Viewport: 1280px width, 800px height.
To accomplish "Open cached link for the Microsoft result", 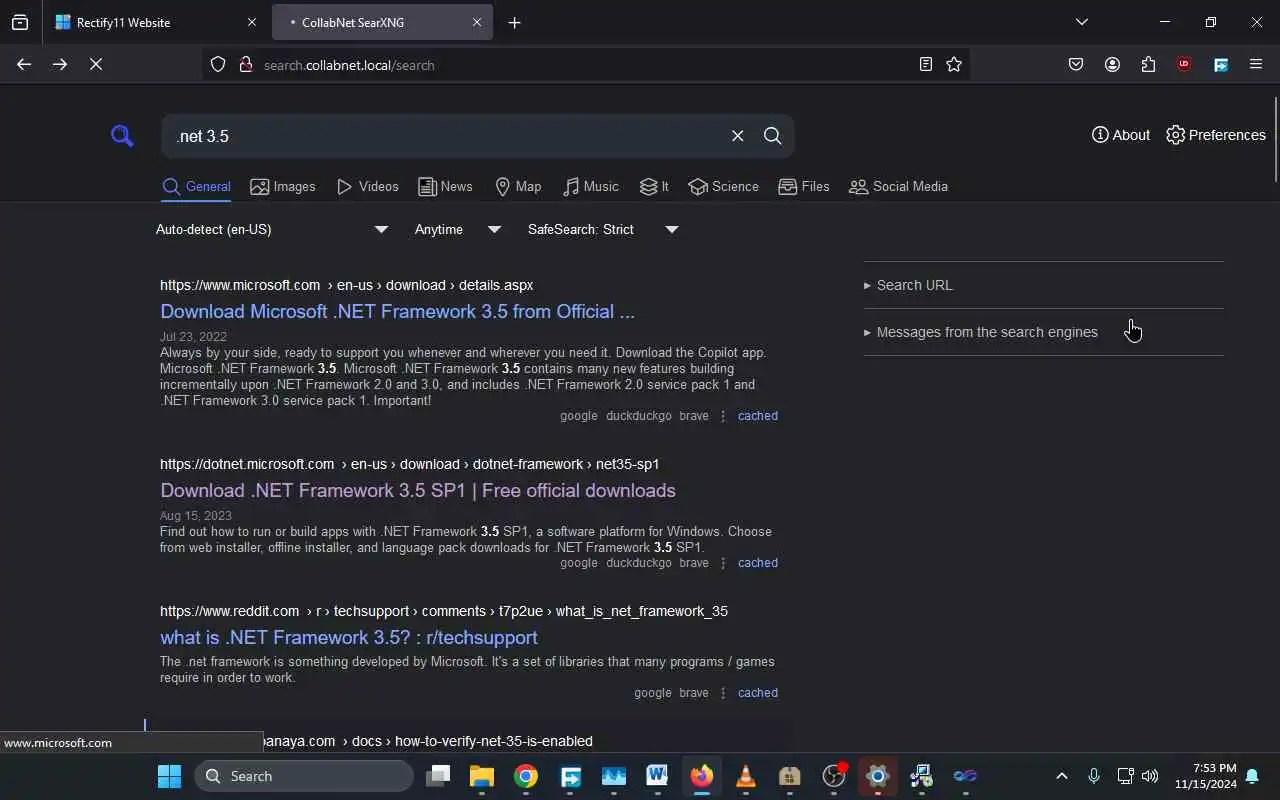I will point(758,416).
